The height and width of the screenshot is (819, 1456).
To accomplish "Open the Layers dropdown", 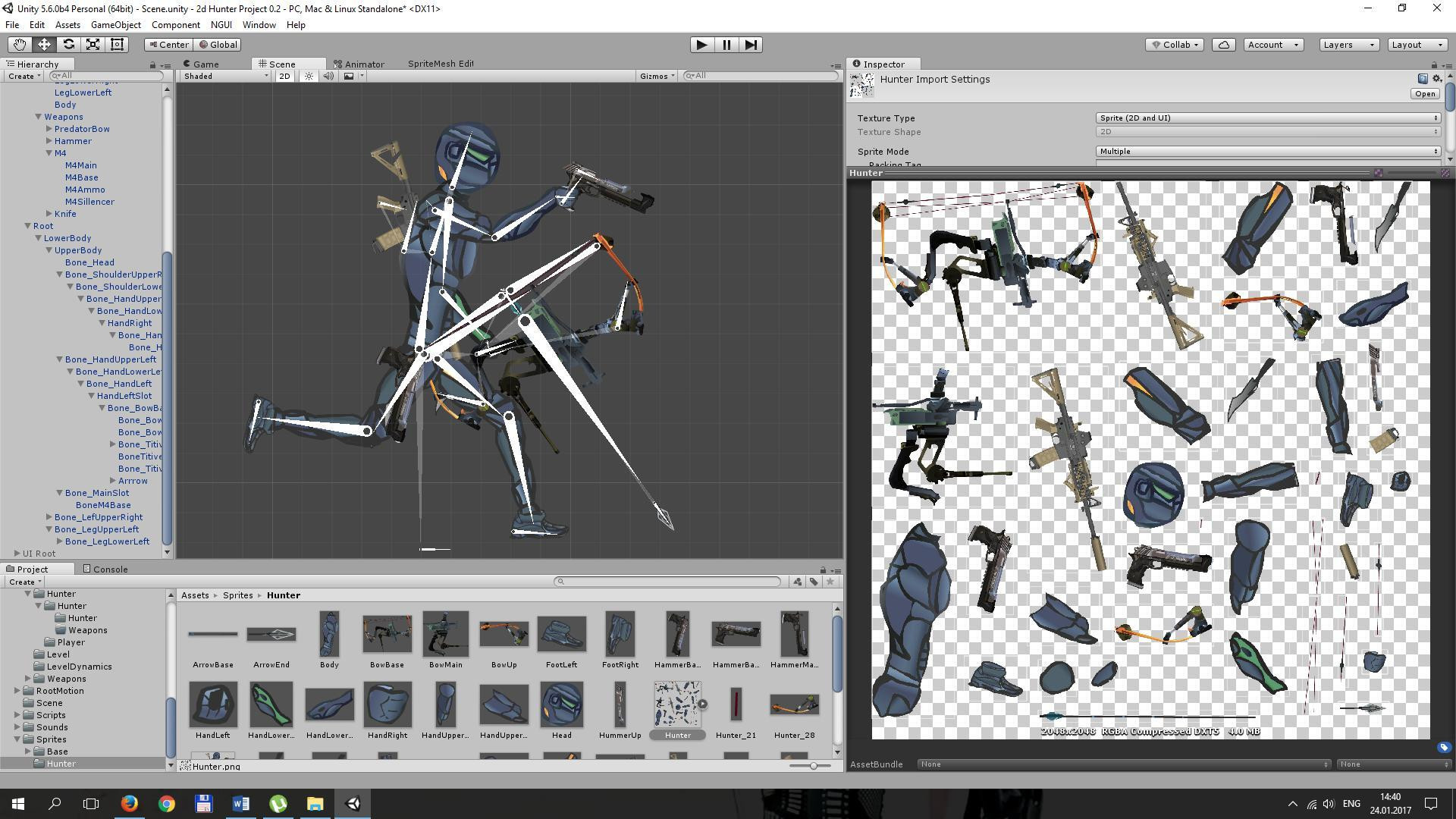I will click(x=1349, y=45).
